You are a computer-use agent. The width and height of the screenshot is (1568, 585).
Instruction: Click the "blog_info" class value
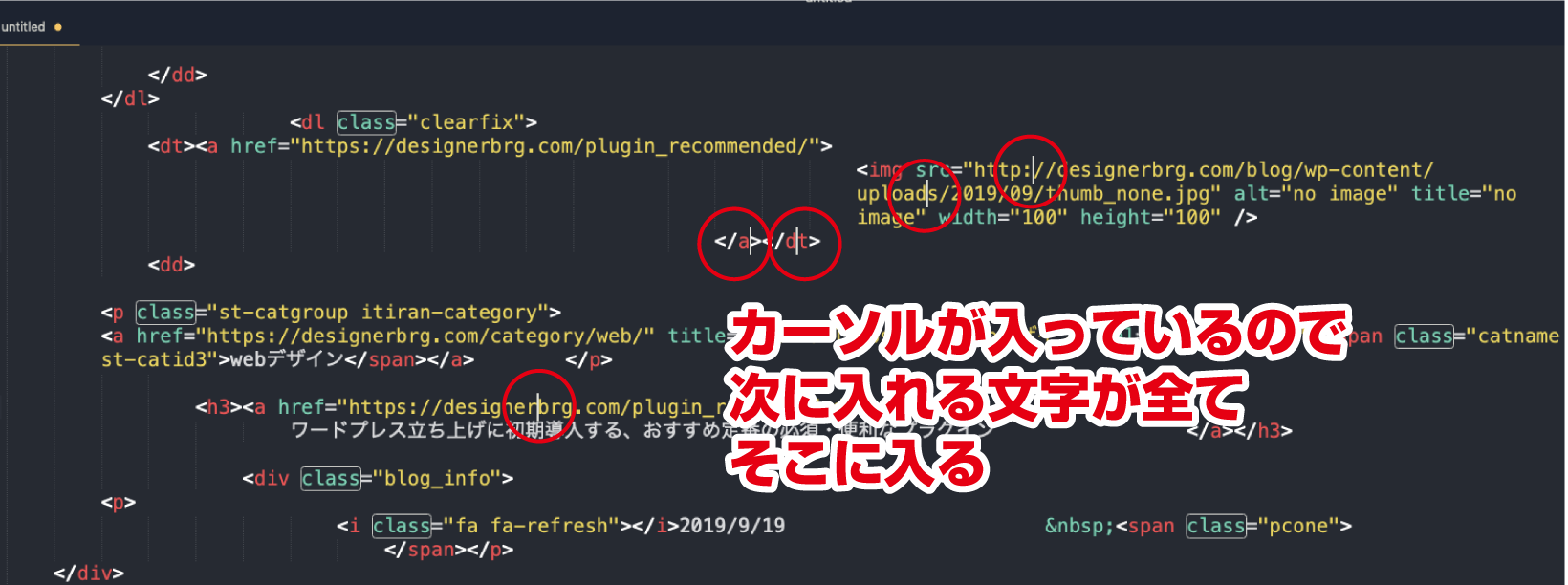tap(443, 478)
